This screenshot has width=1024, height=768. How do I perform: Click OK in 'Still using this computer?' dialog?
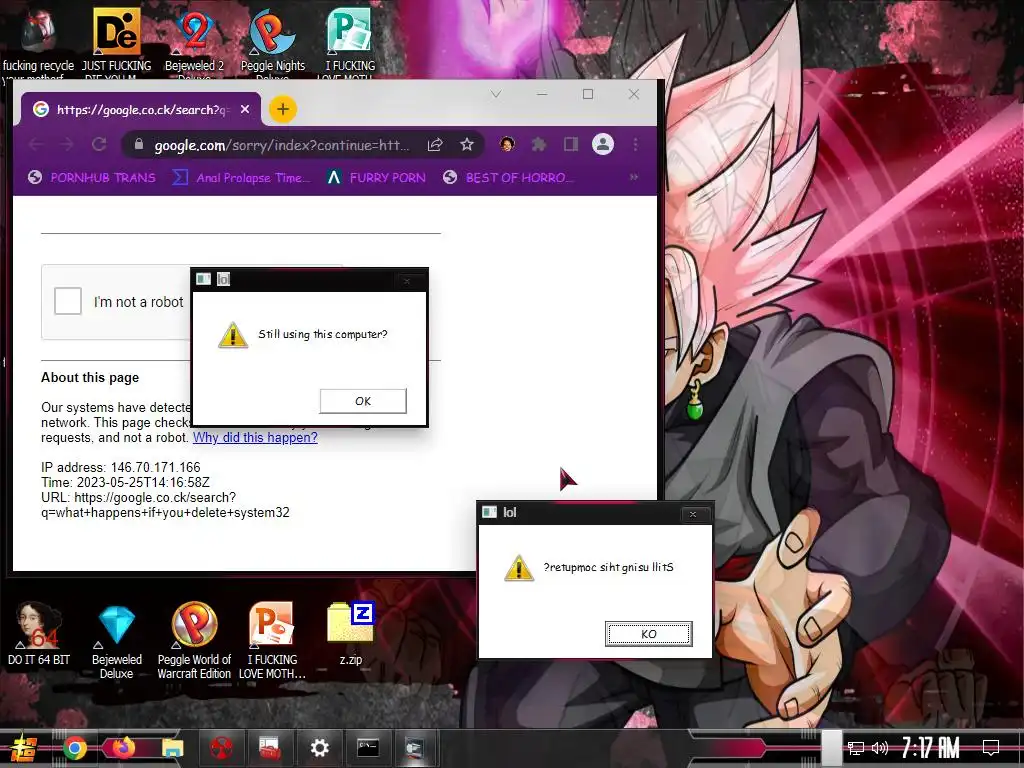pos(363,401)
